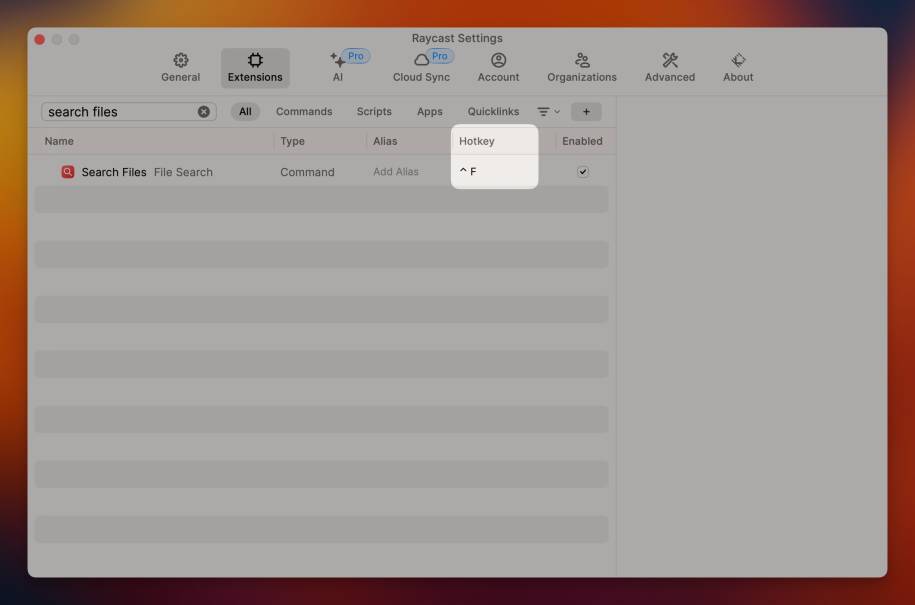The width and height of the screenshot is (915, 605).
Task: Switch to the Scripts filter tab
Action: pyautogui.click(x=374, y=111)
